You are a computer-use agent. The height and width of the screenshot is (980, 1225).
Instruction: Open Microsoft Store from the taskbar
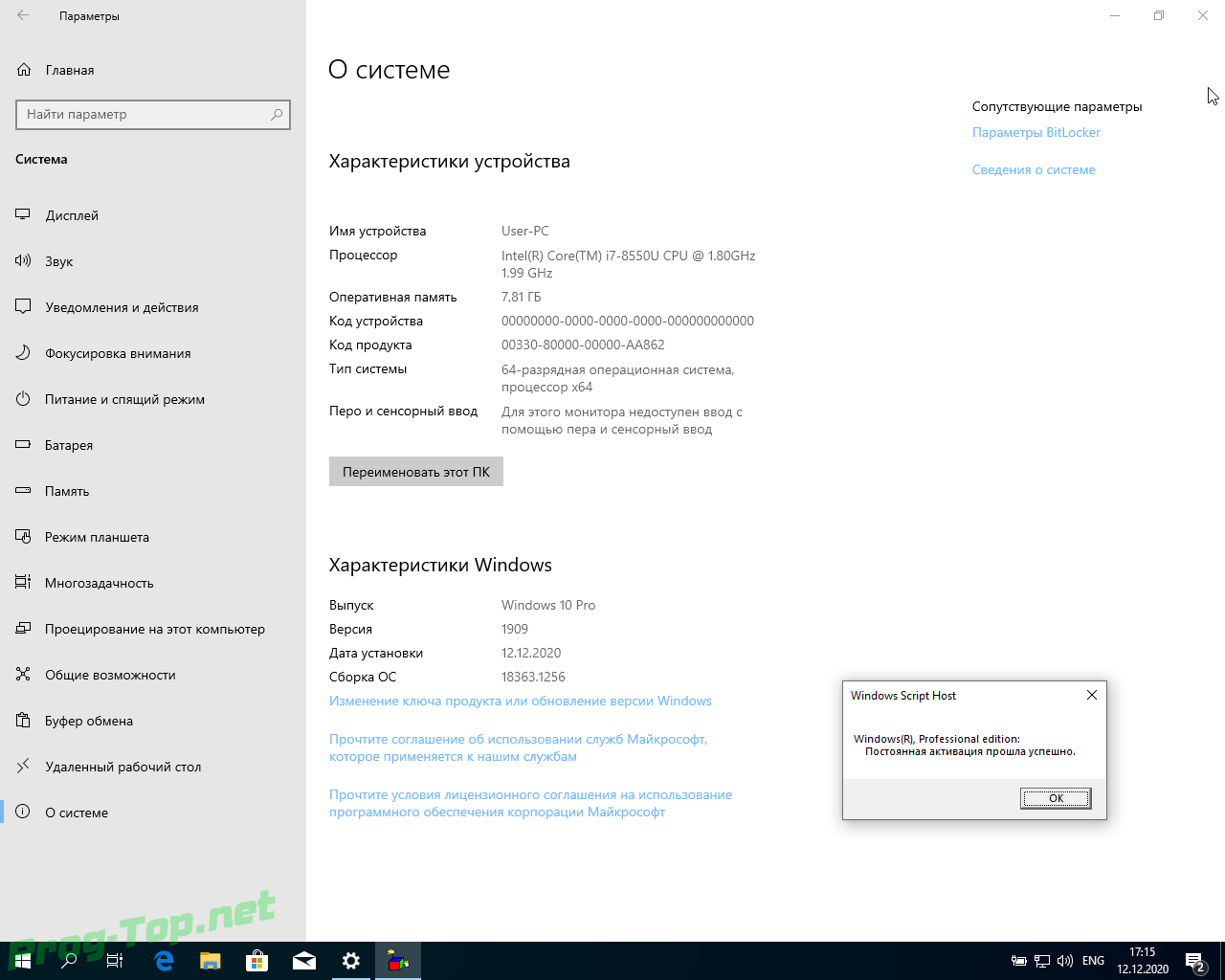point(257,961)
